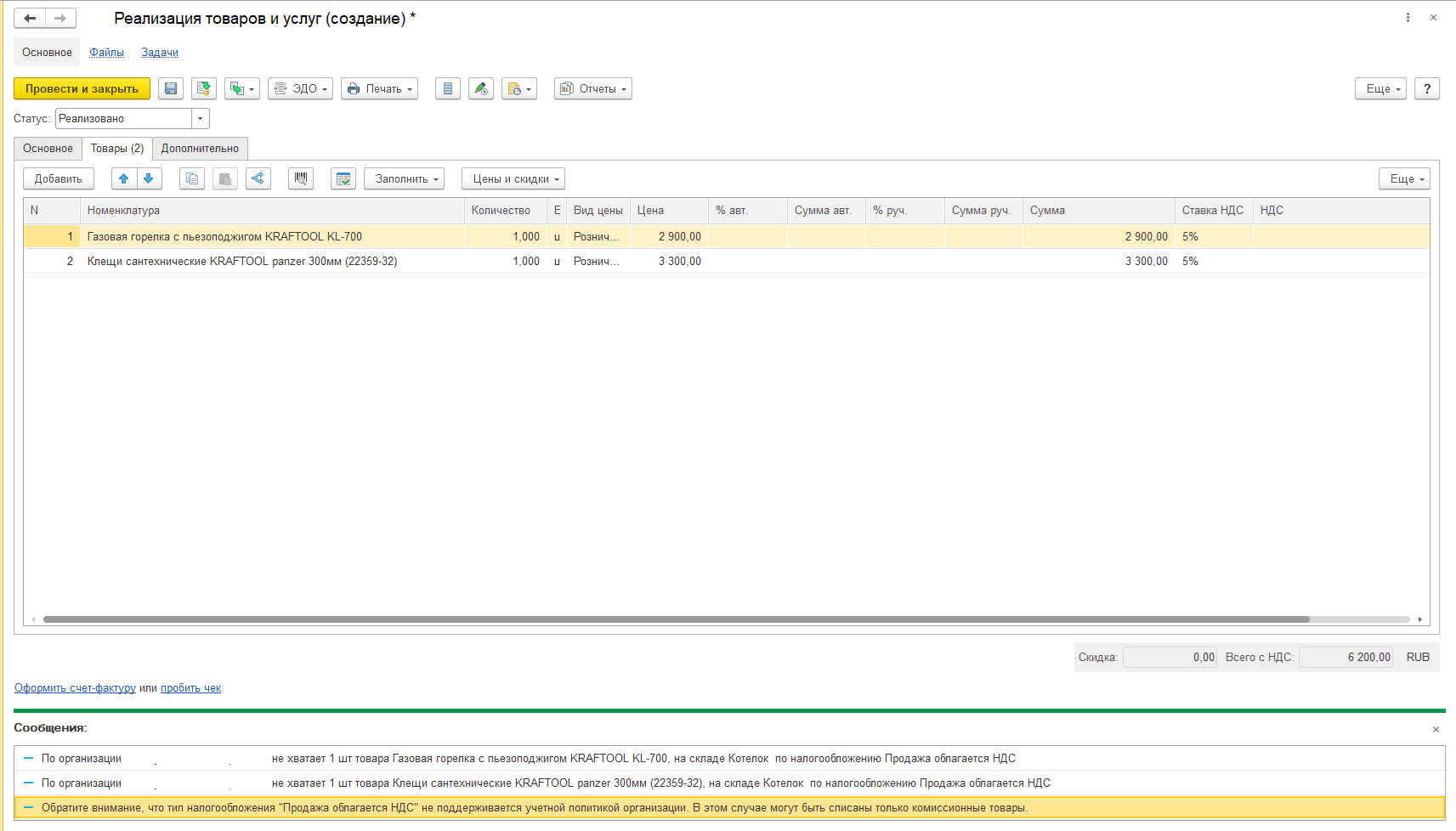Click the Количество column header

pyautogui.click(x=506, y=211)
